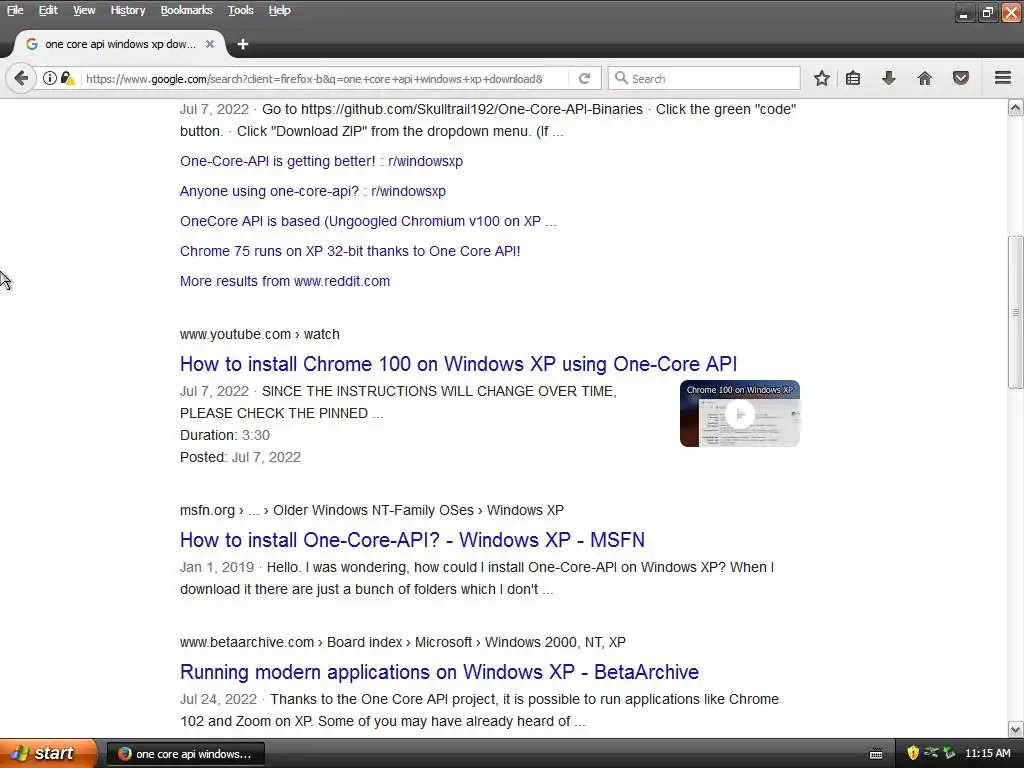Click the padlock warning icon in address bar
1024x768 pixels.
[x=67, y=78]
